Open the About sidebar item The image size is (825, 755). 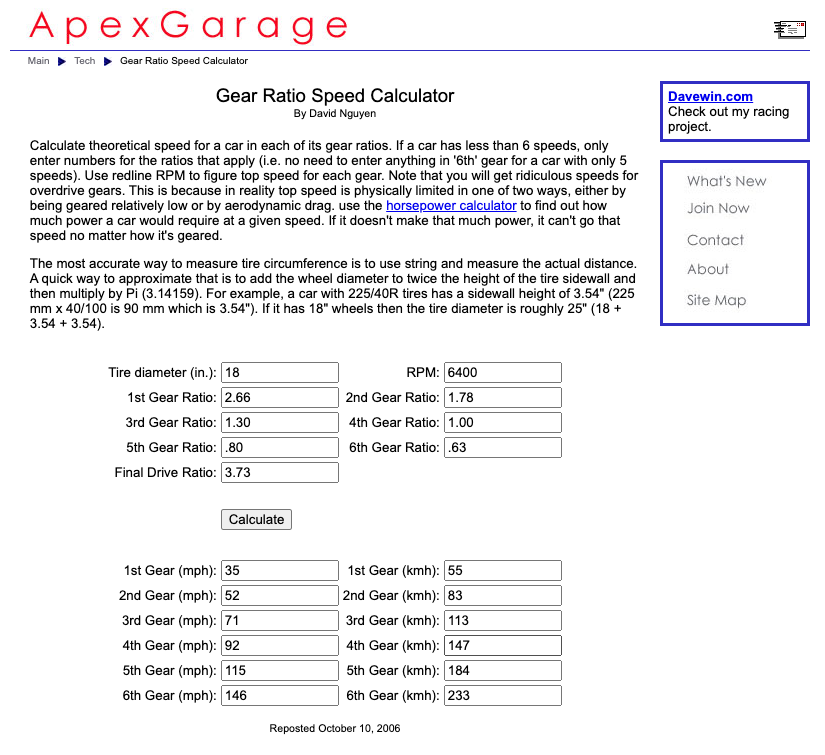click(x=708, y=269)
